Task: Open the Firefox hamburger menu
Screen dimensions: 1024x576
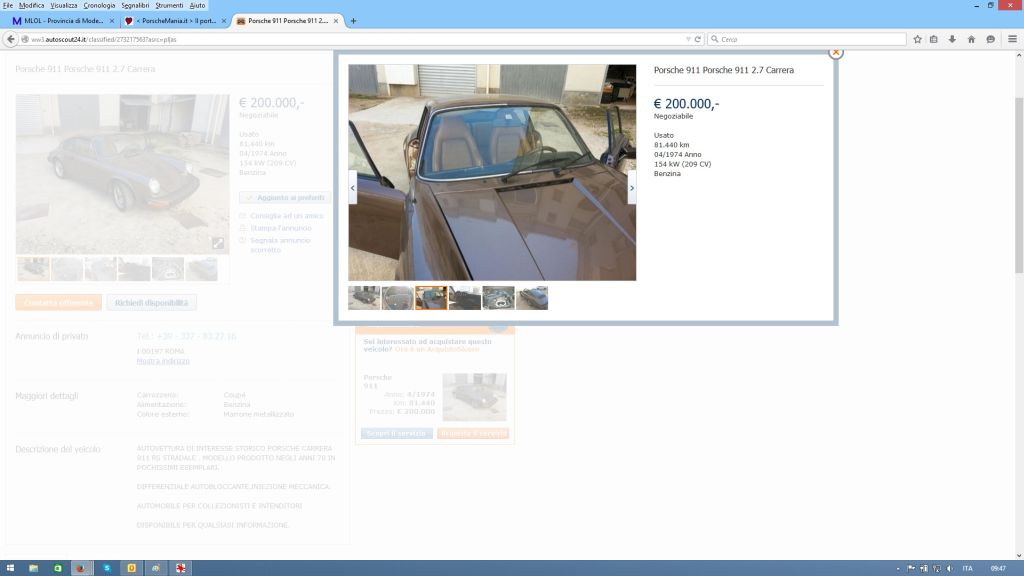Action: tap(1012, 39)
